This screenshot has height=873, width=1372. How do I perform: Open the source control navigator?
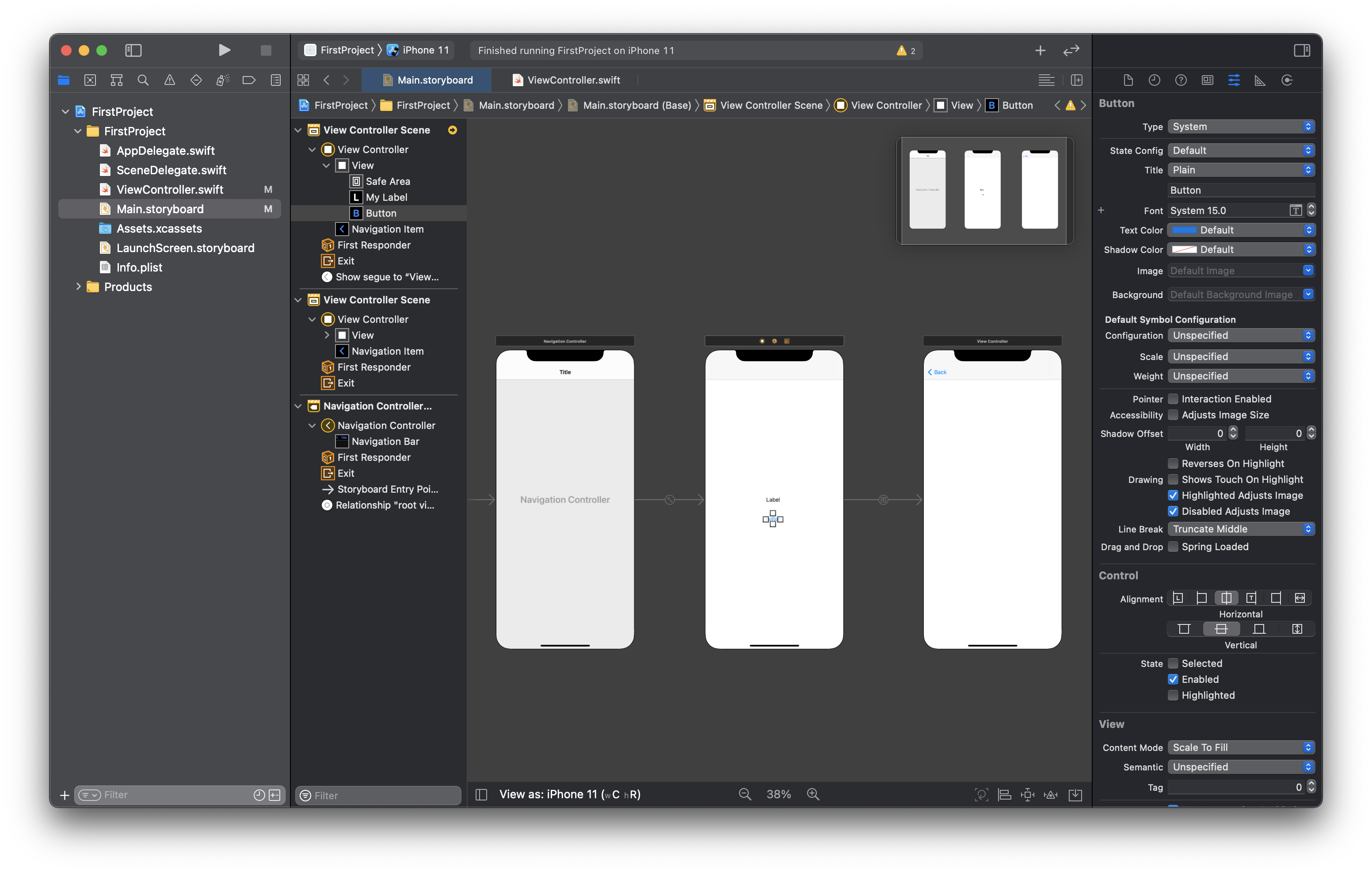click(x=90, y=80)
